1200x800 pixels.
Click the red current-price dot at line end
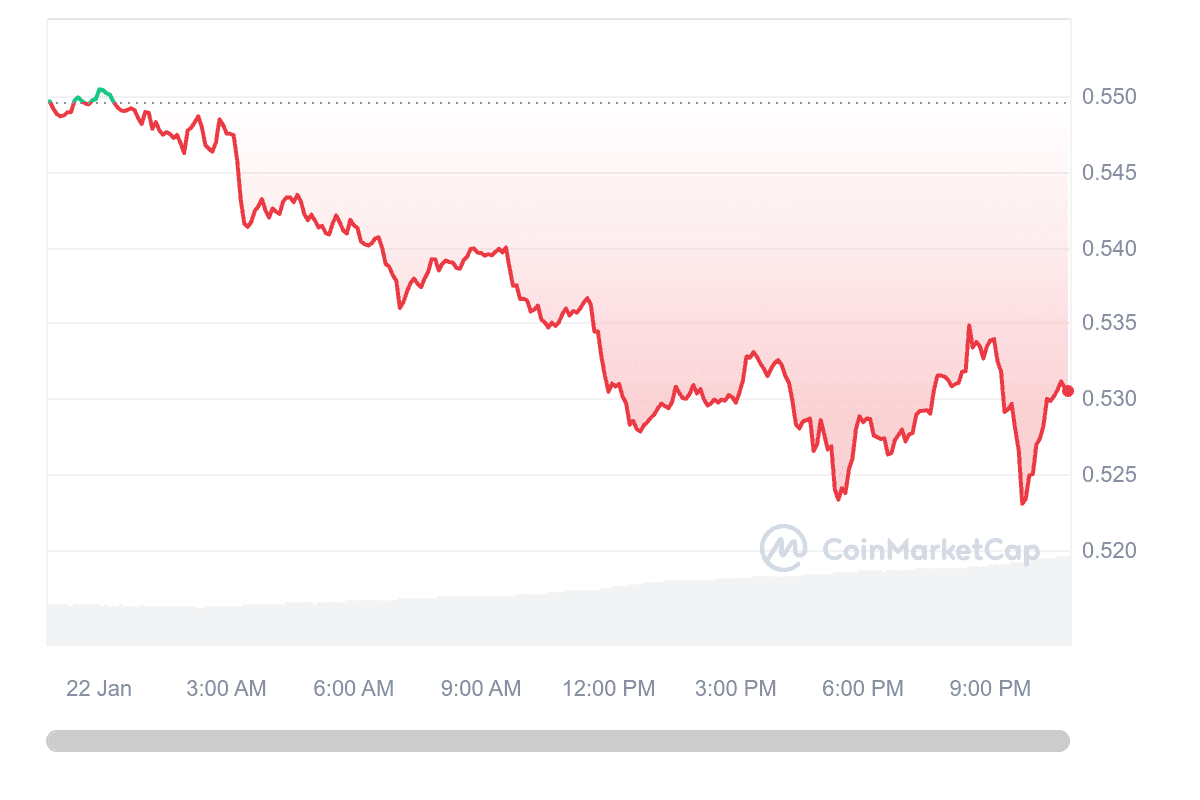coord(1068,391)
